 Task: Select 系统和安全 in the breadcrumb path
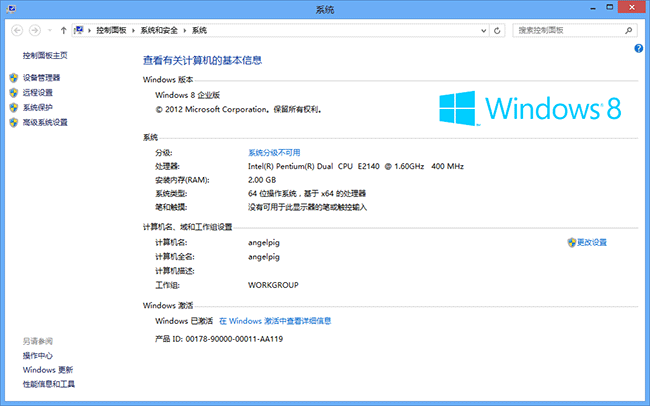(x=159, y=30)
